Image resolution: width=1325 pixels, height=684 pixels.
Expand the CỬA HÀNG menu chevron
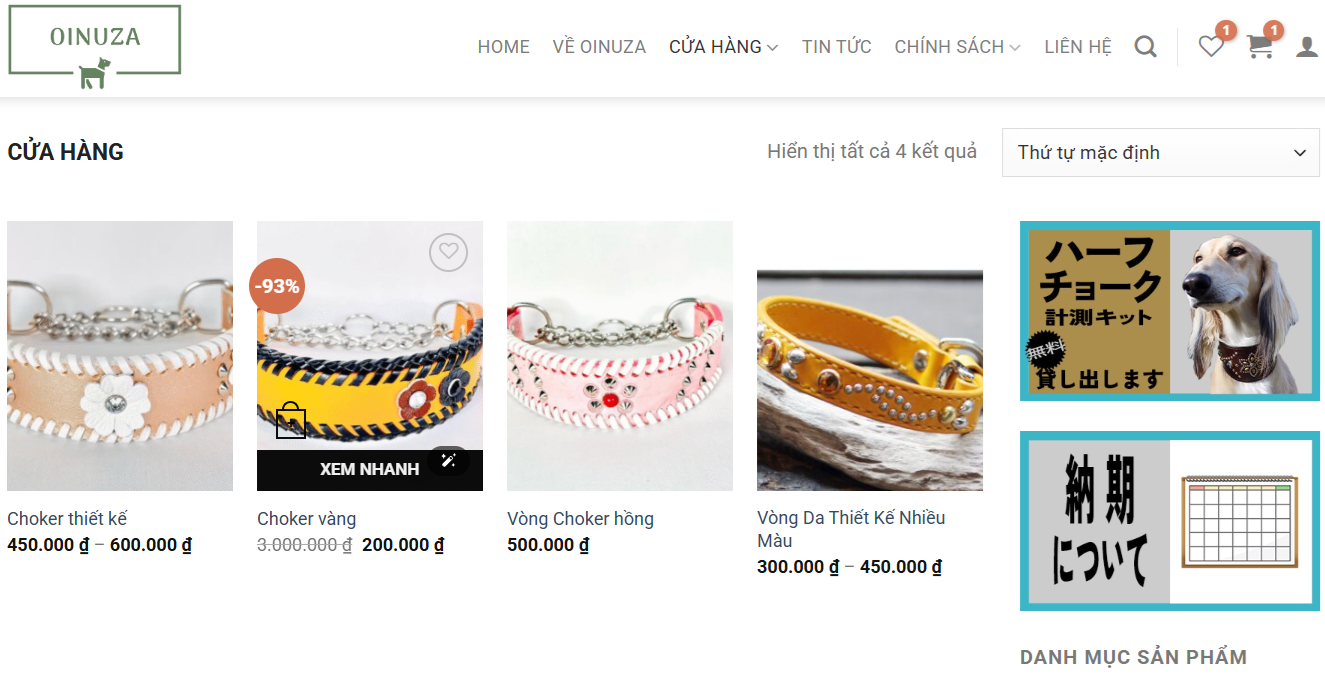[x=772, y=48]
